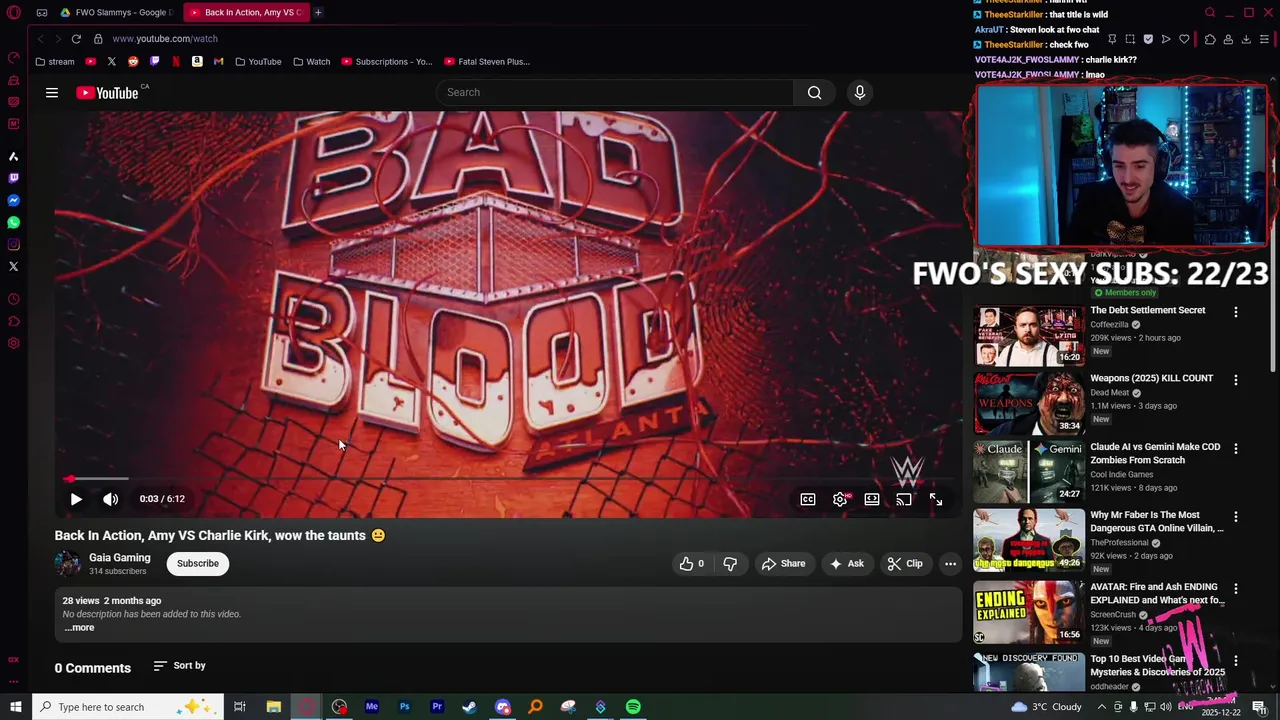This screenshot has height=720, width=1280.
Task: Open options for AVATAR Fire and Ash video
Action: (1236, 589)
